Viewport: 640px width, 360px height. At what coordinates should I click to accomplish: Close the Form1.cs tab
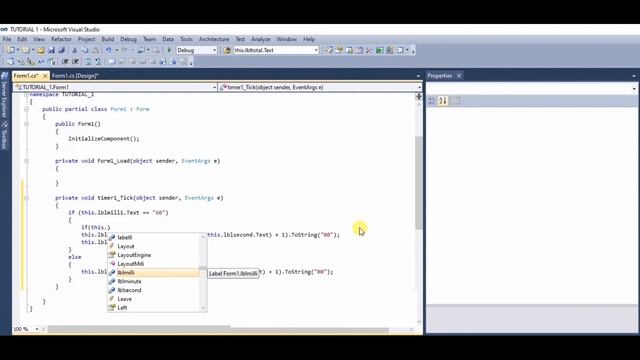pyautogui.click(x=45, y=76)
